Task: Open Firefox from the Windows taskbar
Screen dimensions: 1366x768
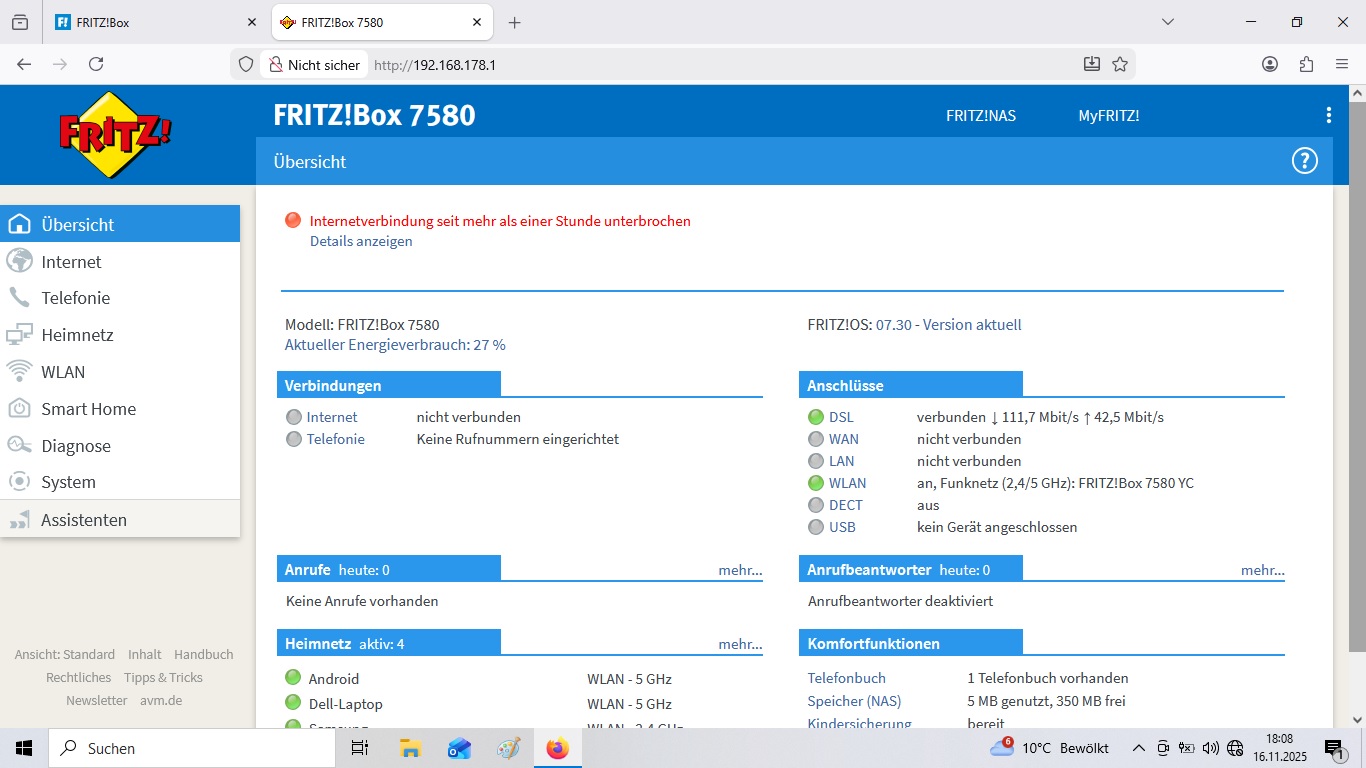Action: click(557, 748)
